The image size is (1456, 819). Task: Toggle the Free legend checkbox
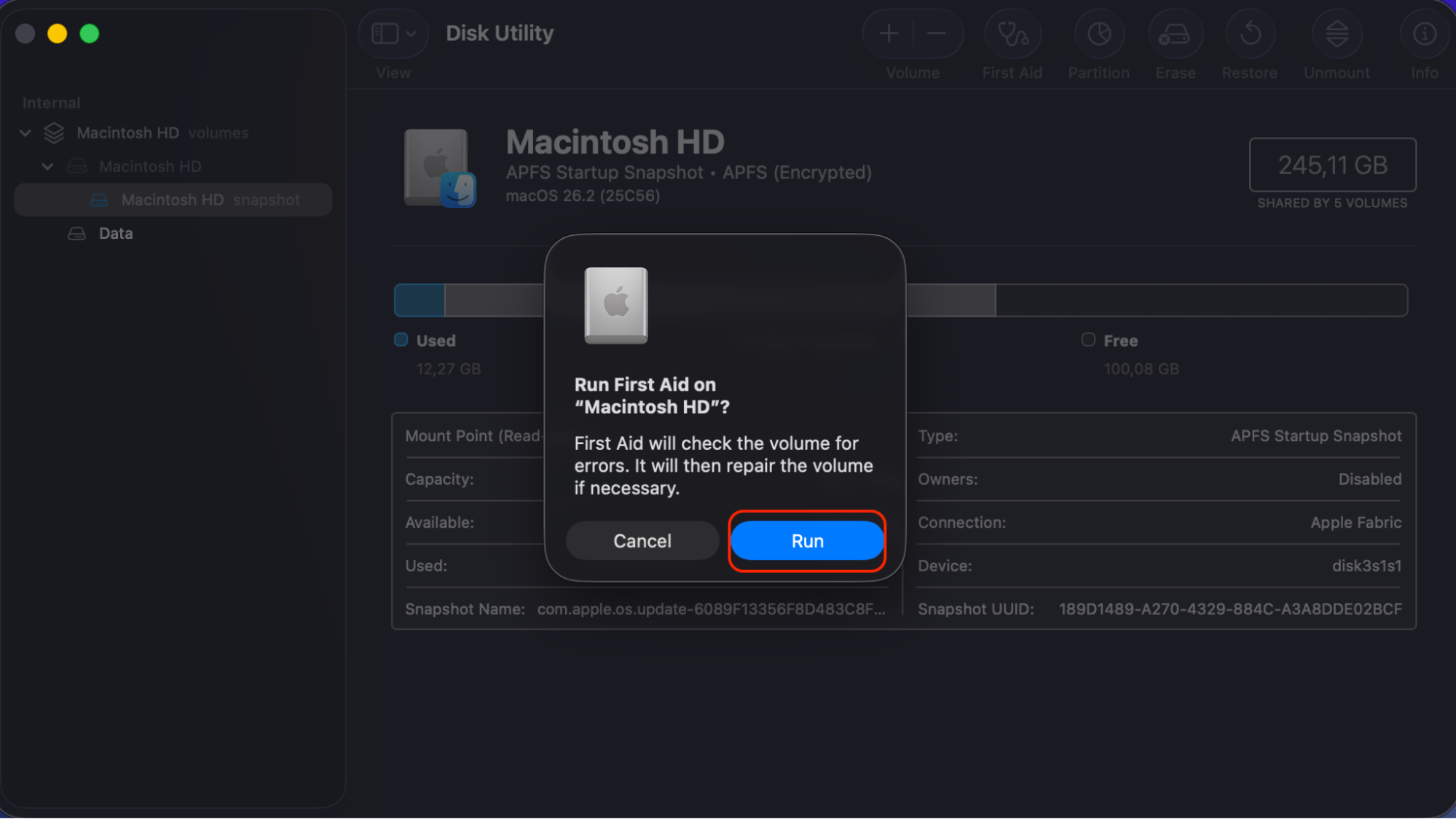[x=1087, y=339]
